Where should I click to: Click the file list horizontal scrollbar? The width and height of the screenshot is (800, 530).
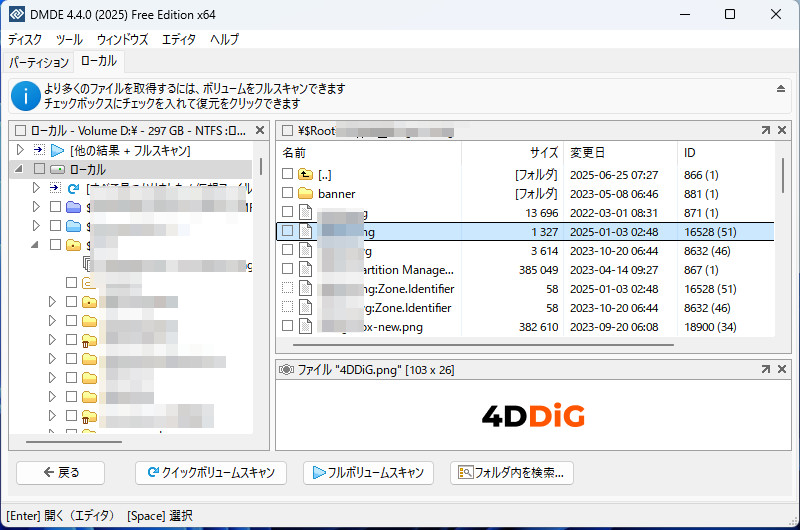point(483,345)
